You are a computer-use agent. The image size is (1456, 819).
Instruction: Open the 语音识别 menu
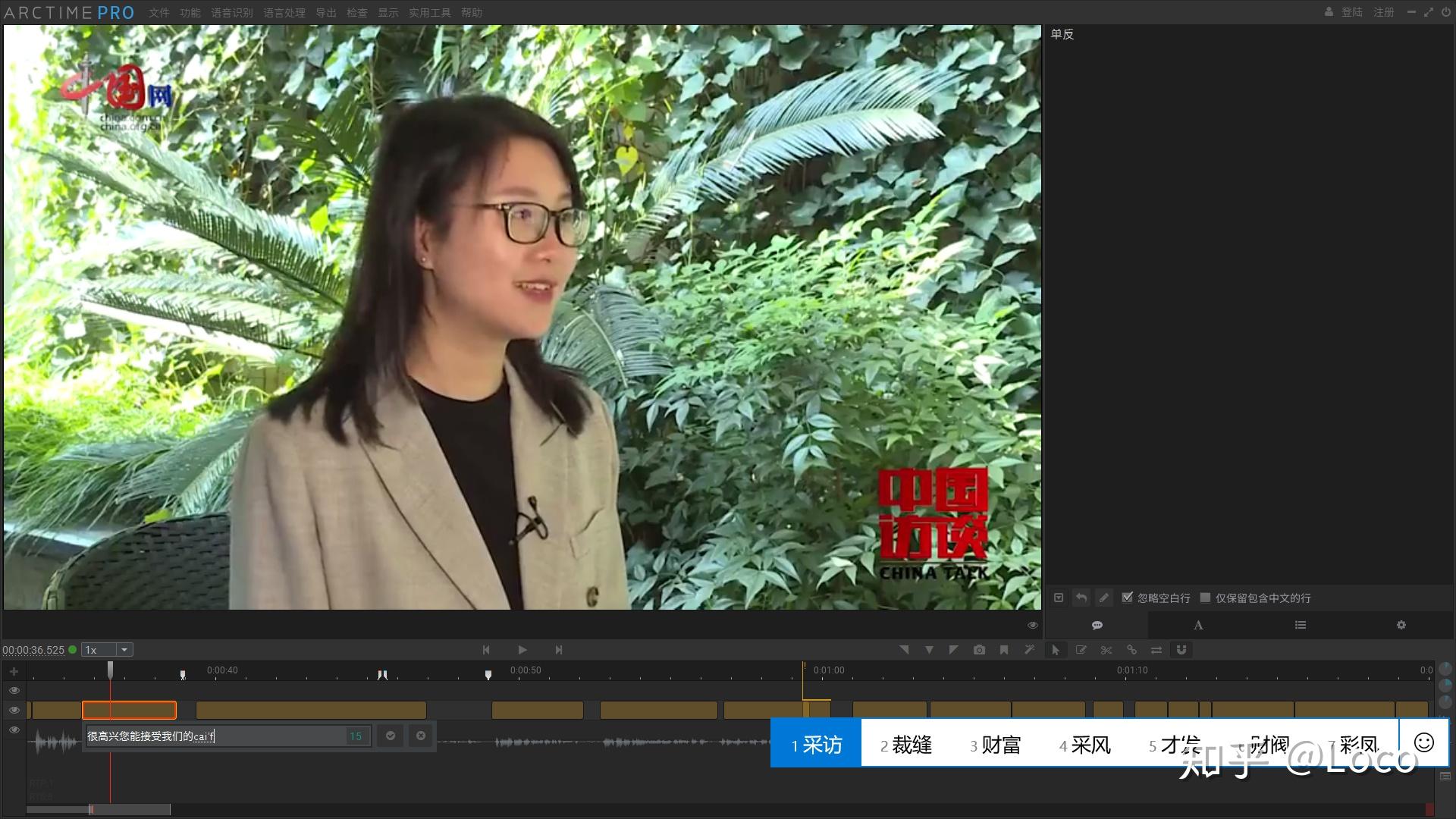(231, 13)
